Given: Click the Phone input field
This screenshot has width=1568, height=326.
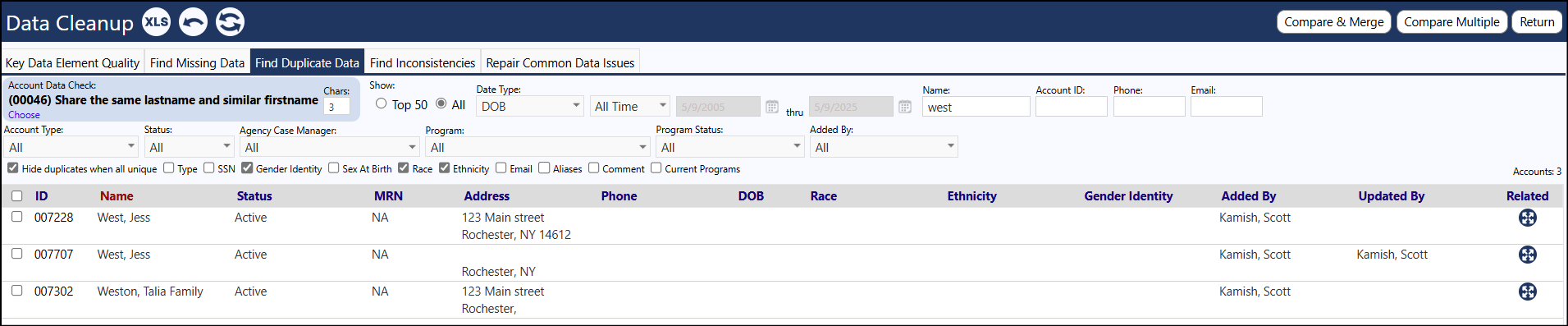Looking at the screenshot, I should [x=1149, y=107].
